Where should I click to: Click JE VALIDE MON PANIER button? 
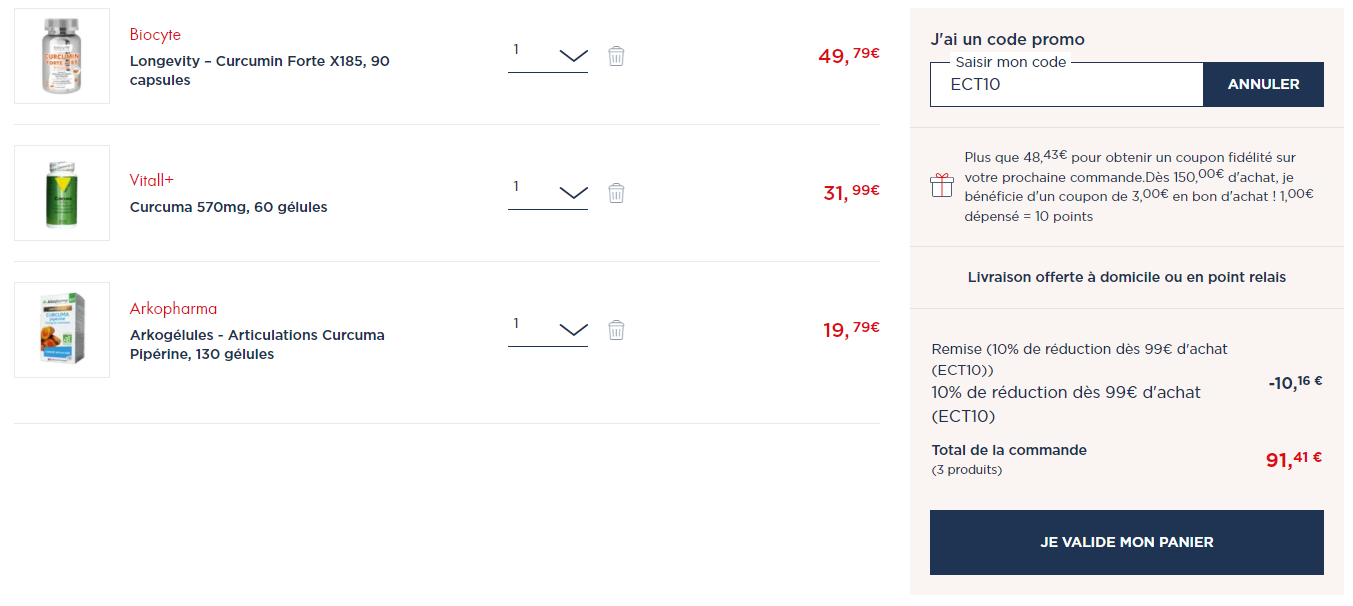point(1127,542)
